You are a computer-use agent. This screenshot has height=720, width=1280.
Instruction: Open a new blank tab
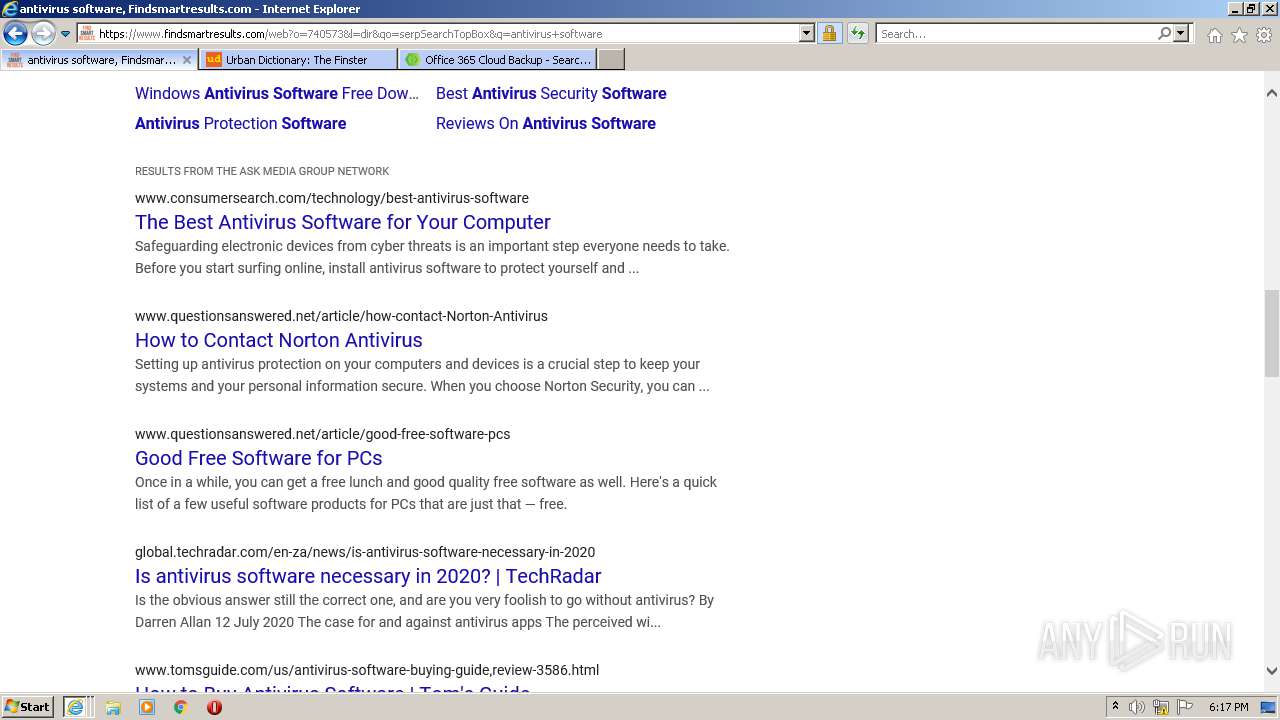(x=611, y=60)
